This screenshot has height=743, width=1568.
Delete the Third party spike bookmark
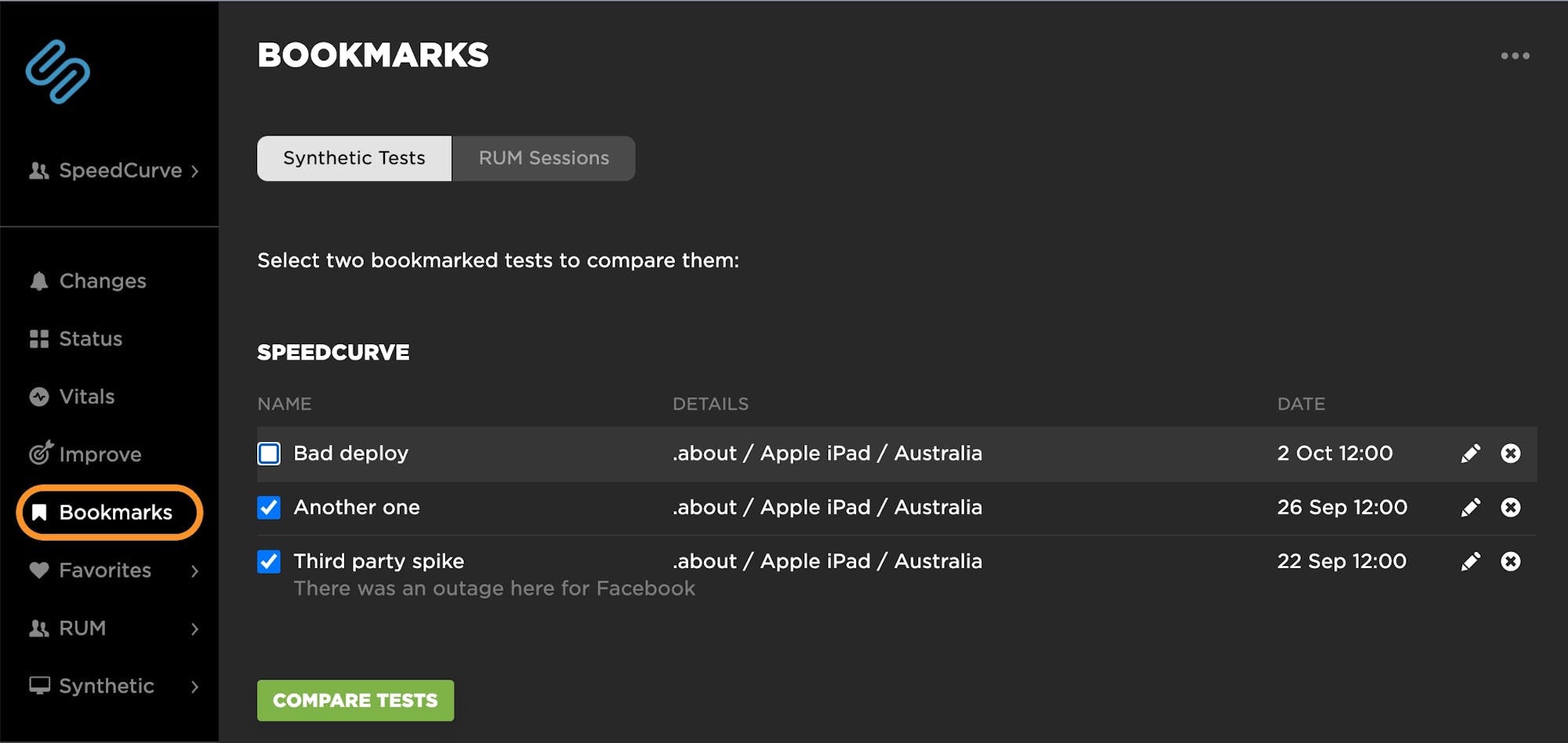[1510, 562]
